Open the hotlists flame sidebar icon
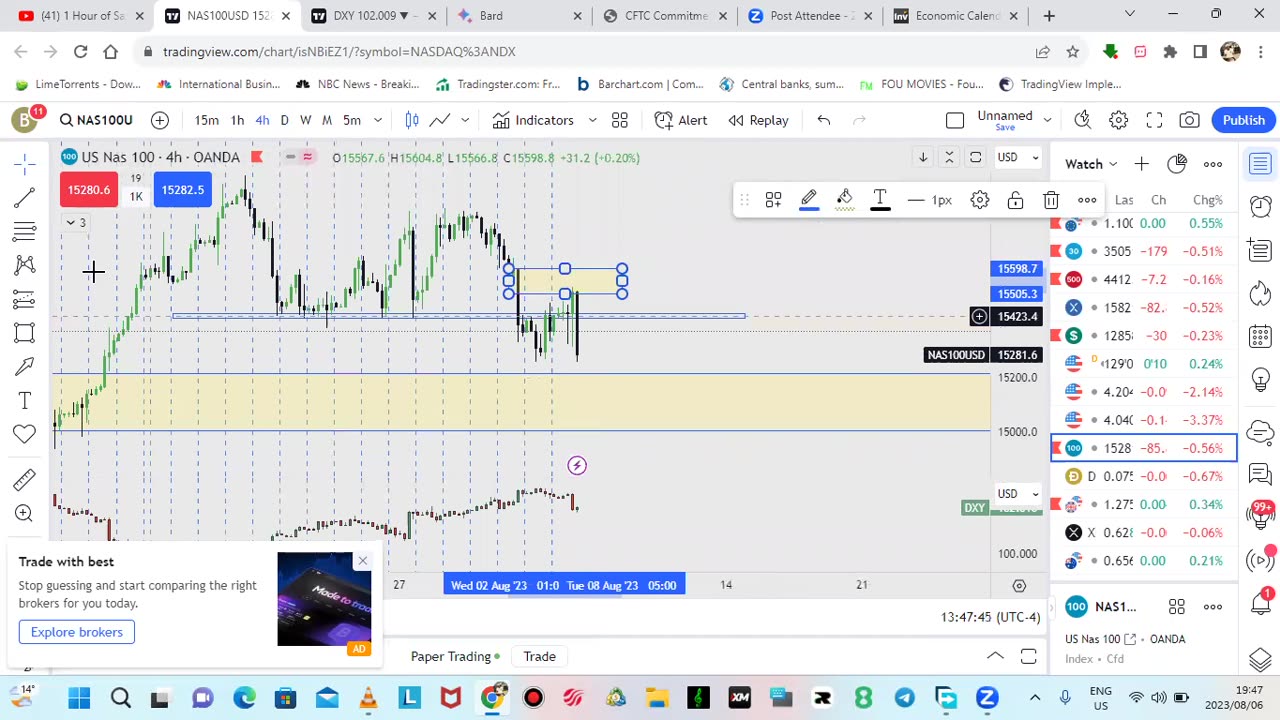 pyautogui.click(x=1260, y=293)
